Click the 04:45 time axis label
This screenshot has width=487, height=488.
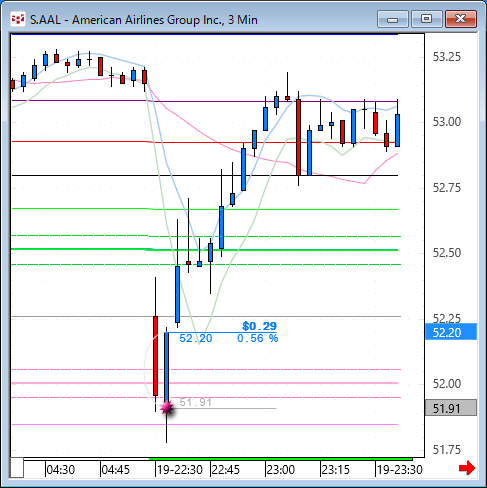(x=115, y=470)
